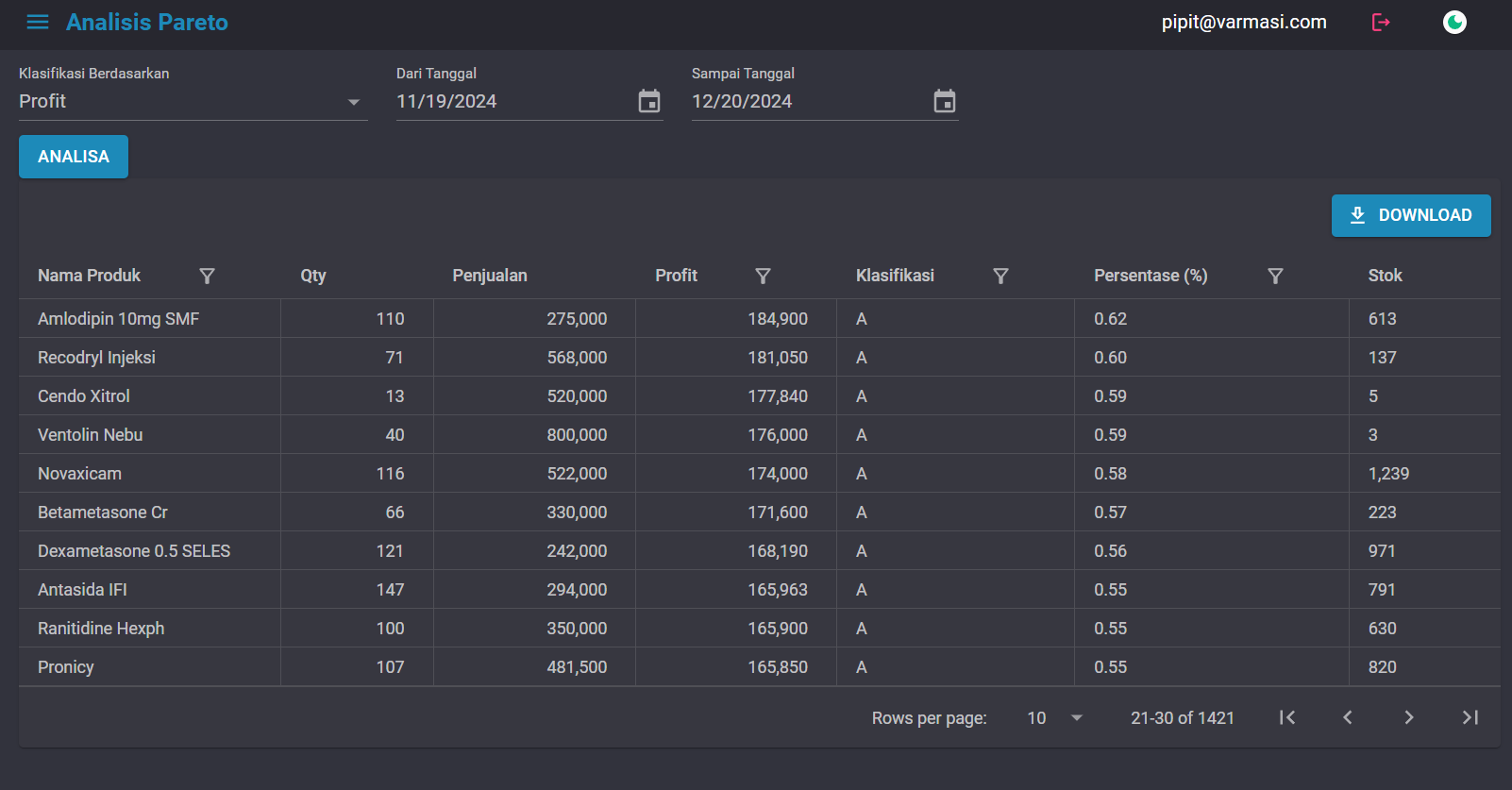Open the rows per page dropdown
1512x790 pixels.
pos(1054,718)
